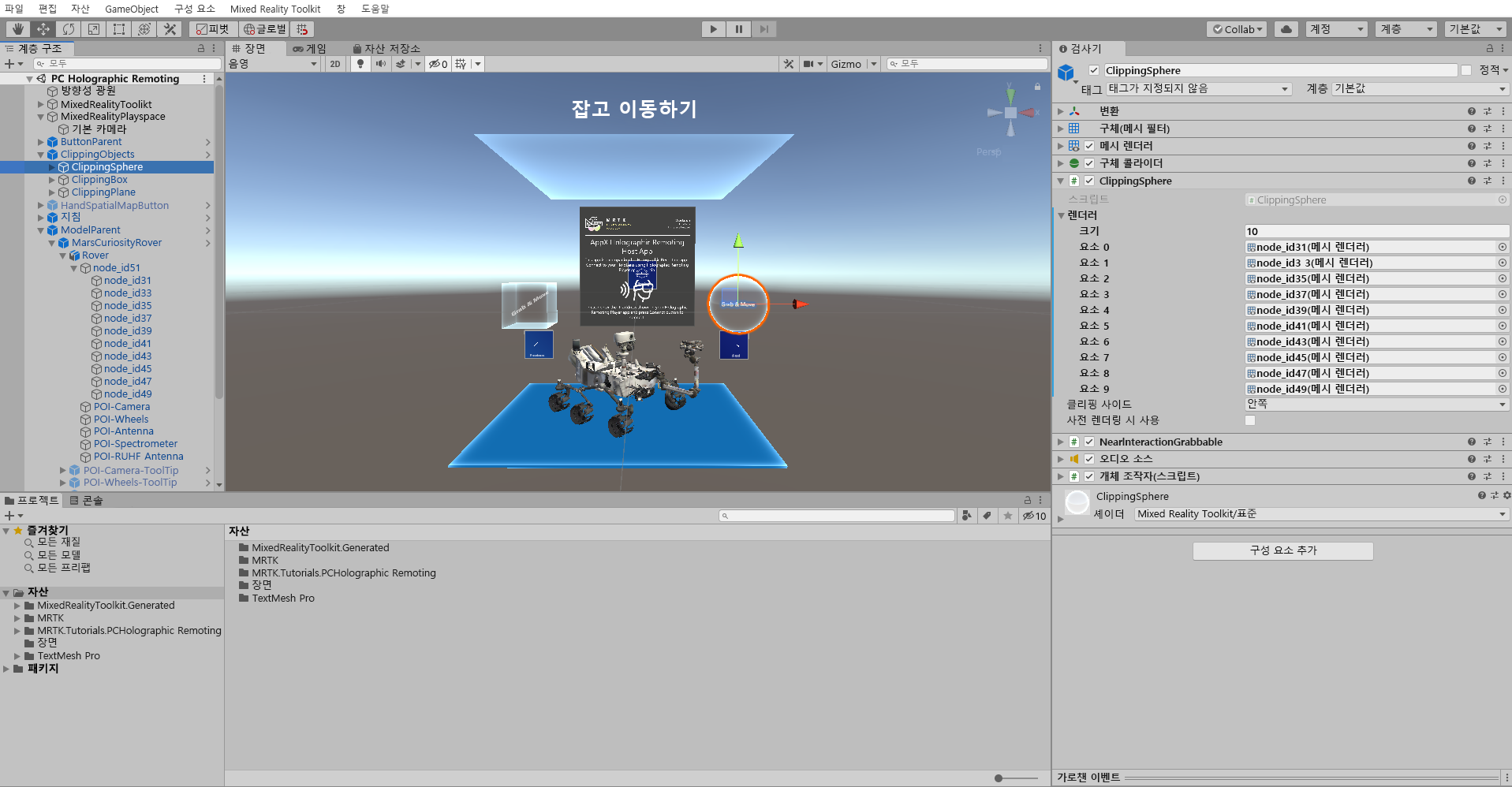Click project search by type icon
Screen dimensions: 1512x787
pyautogui.click(x=967, y=516)
